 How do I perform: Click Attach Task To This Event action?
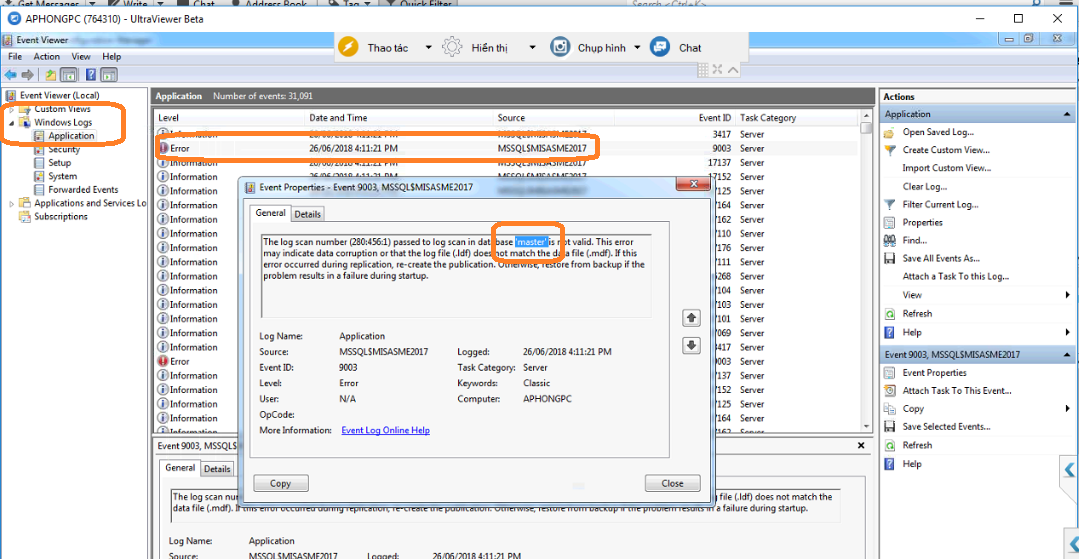click(957, 391)
